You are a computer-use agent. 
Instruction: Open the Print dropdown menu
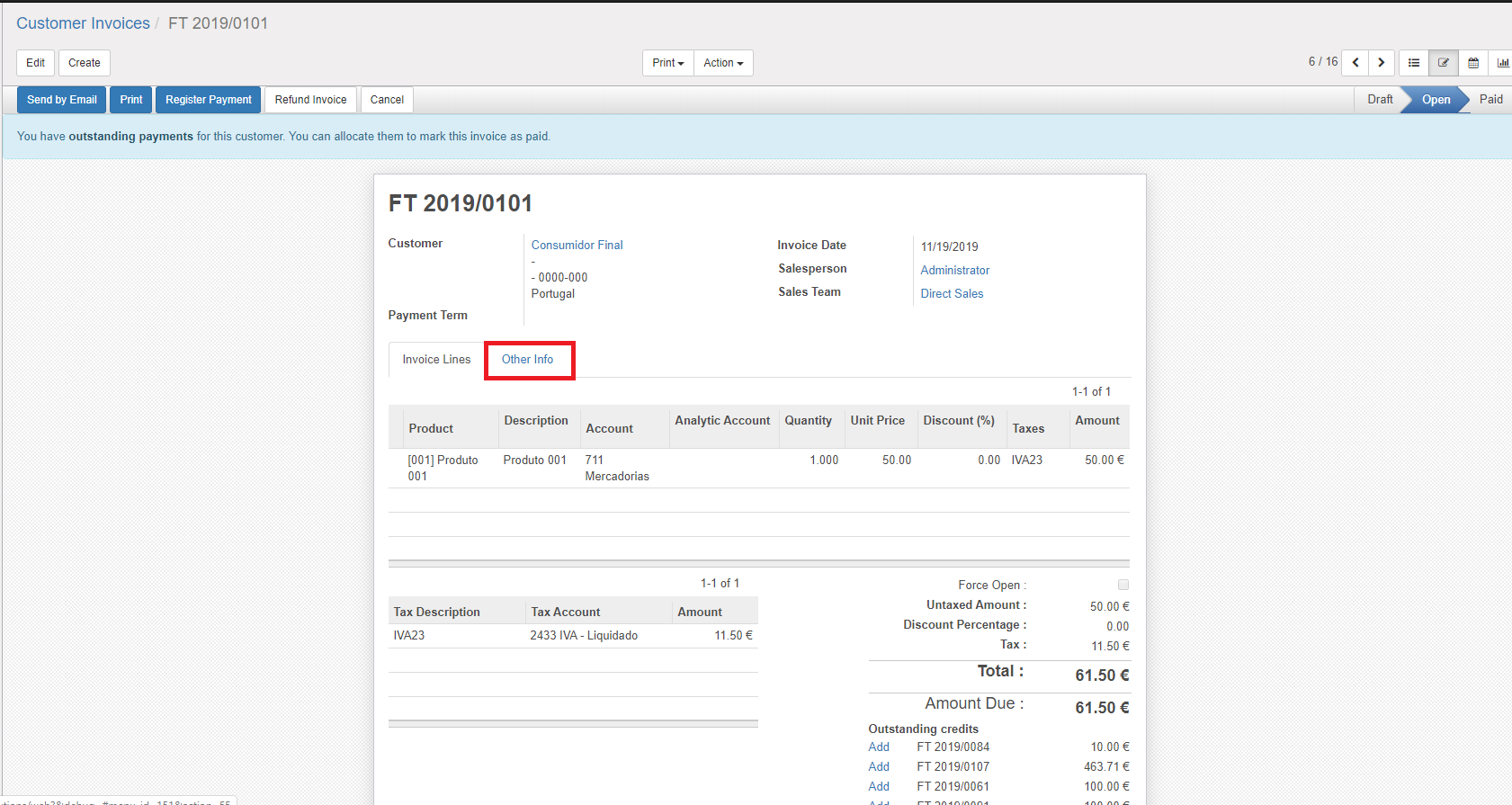click(667, 63)
